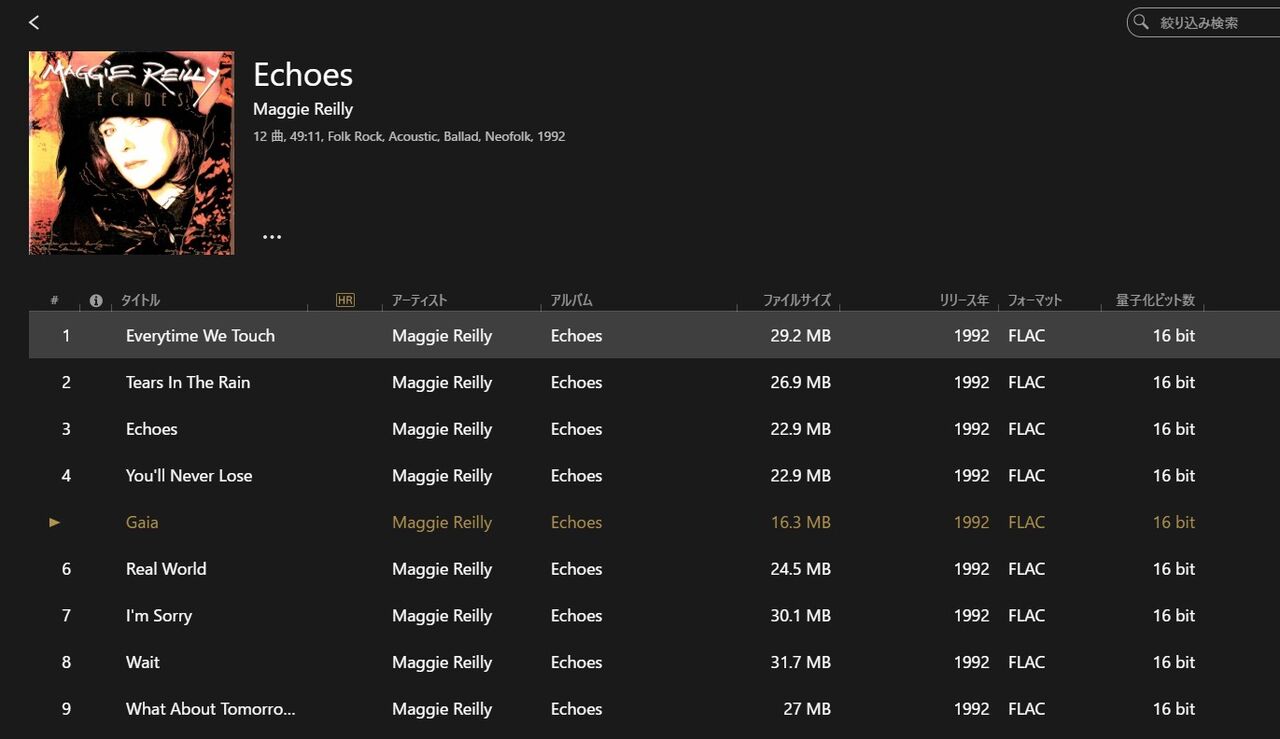Viewport: 1280px width, 739px height.
Task: Open the three-dots album options menu
Action: [x=272, y=237]
